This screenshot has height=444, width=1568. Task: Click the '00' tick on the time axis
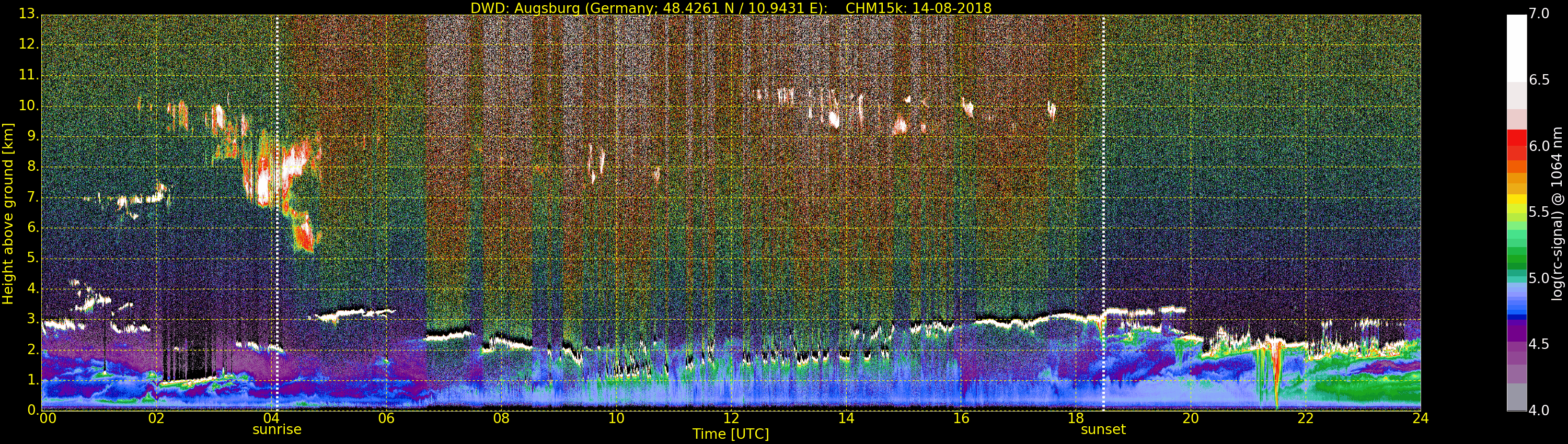pyautogui.click(x=47, y=418)
